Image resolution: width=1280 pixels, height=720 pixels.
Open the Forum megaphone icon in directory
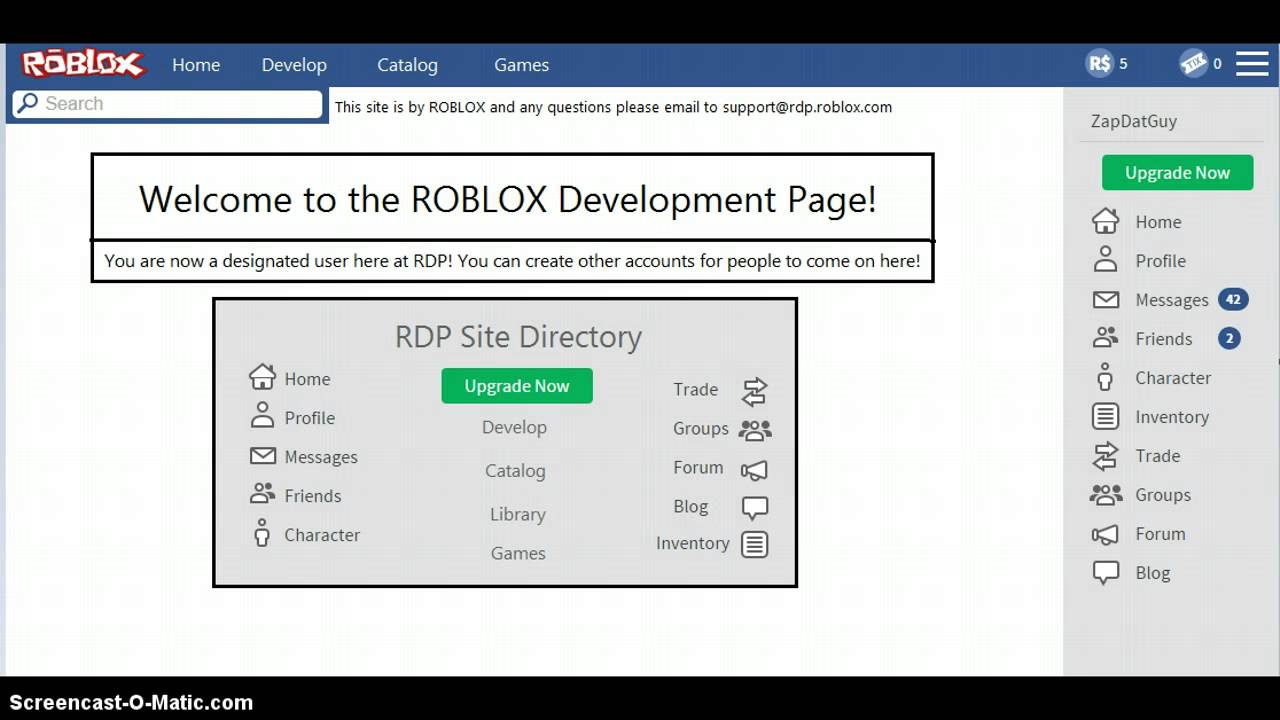pos(755,469)
